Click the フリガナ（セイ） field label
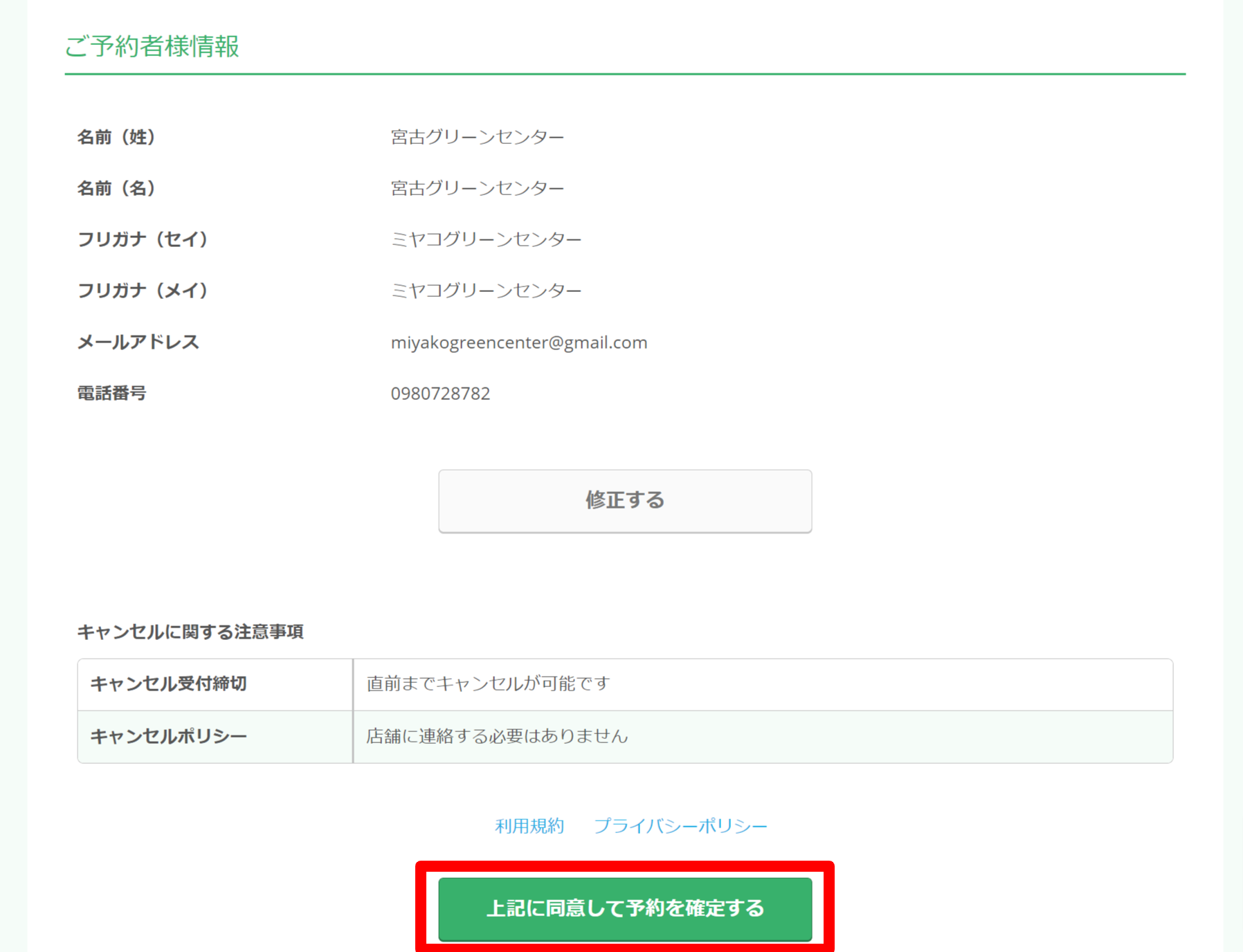The height and width of the screenshot is (952, 1243). click(x=143, y=239)
